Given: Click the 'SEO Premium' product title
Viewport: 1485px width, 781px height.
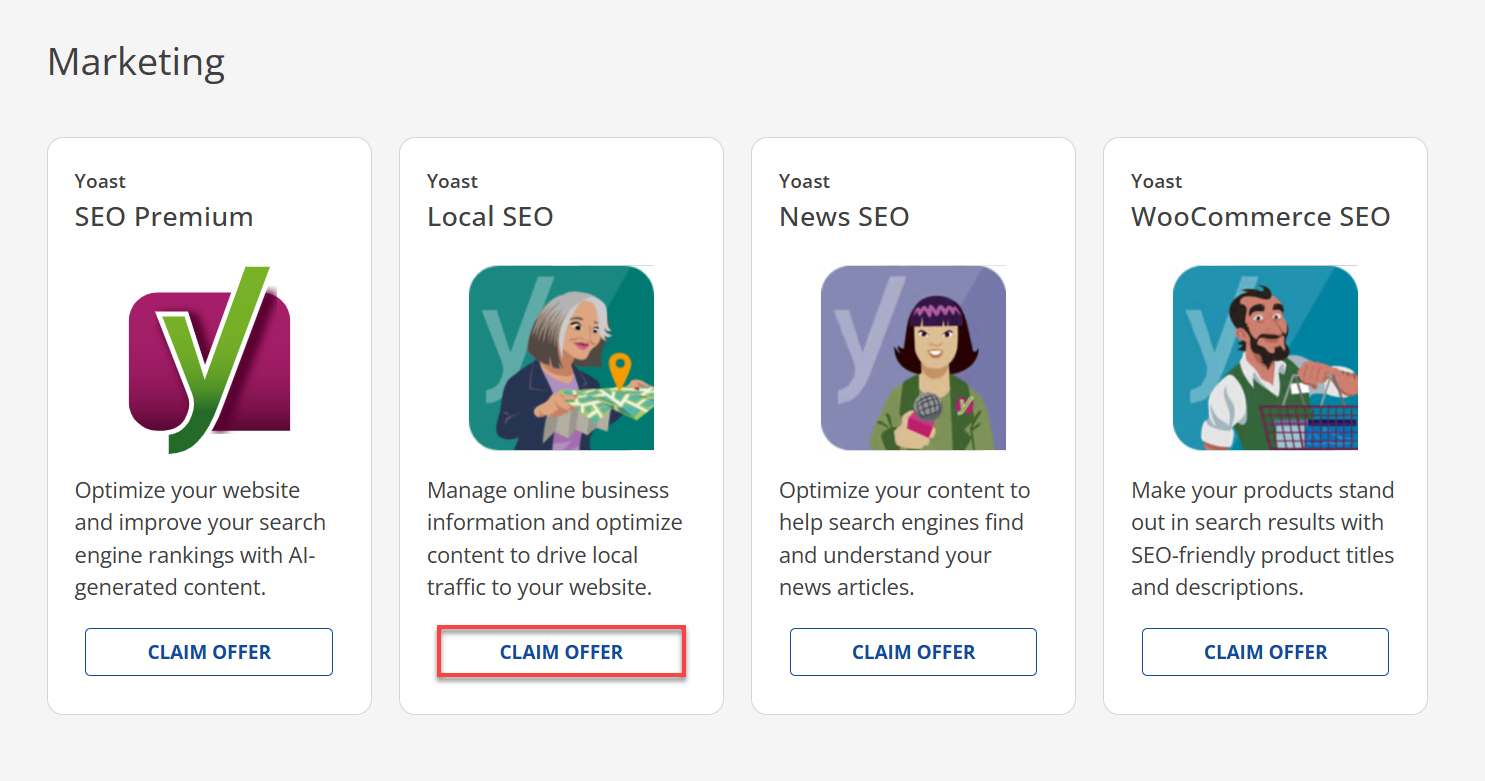Looking at the screenshot, I should (164, 217).
